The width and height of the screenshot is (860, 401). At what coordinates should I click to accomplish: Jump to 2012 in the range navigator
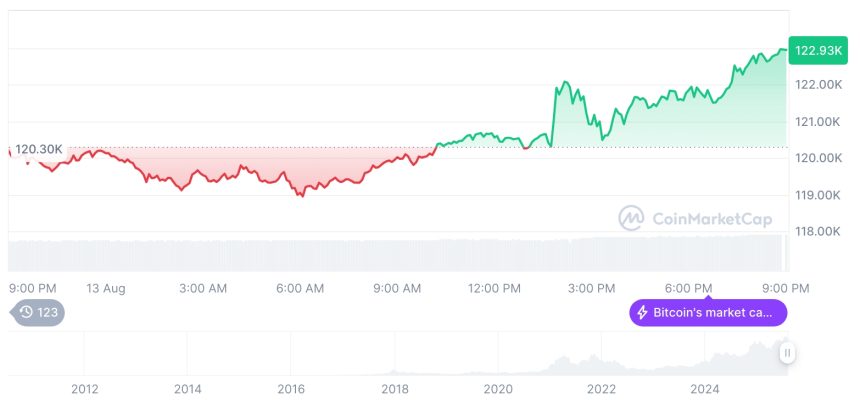coord(84,389)
